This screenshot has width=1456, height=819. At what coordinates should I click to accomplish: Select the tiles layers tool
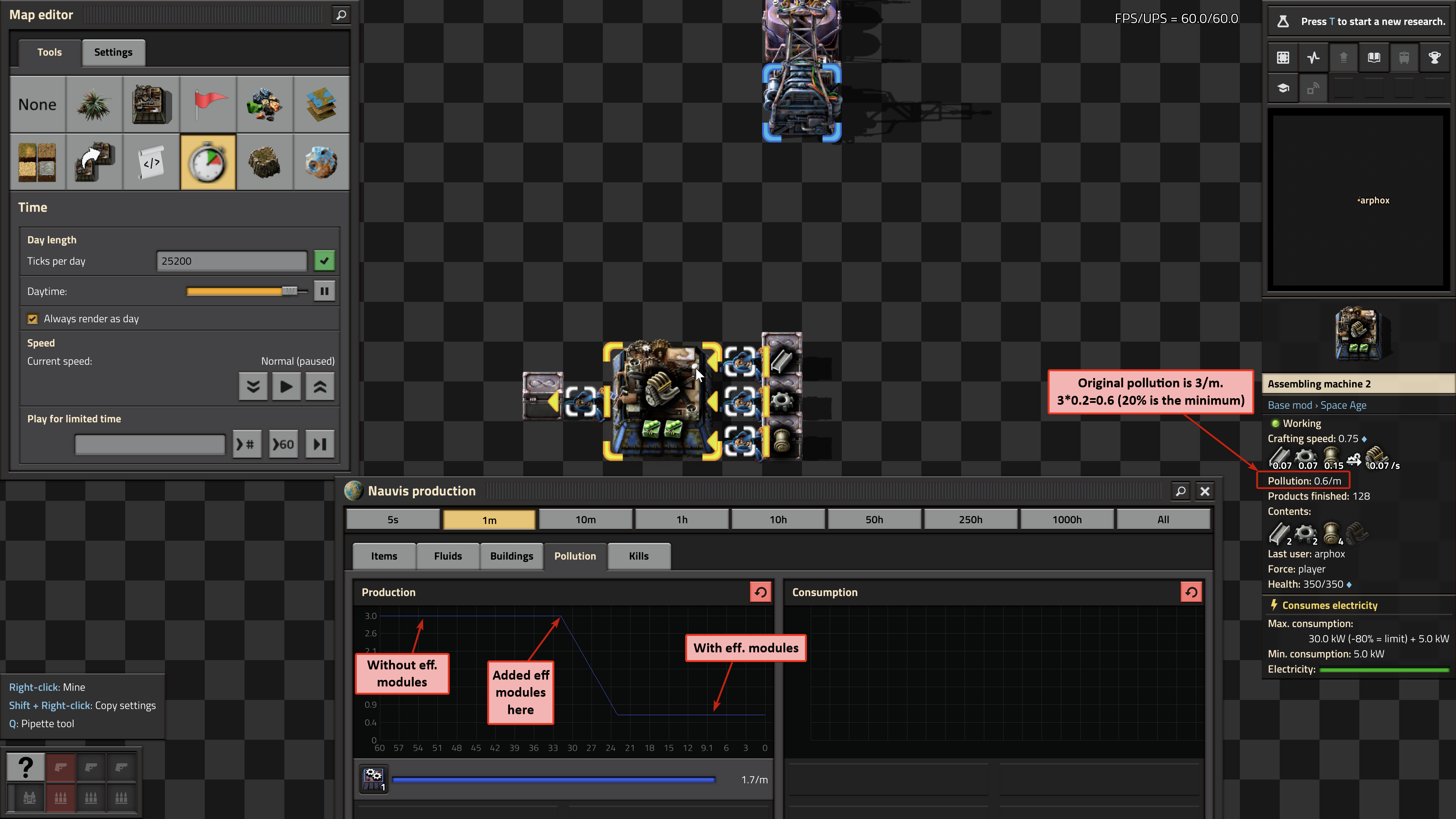(321, 105)
